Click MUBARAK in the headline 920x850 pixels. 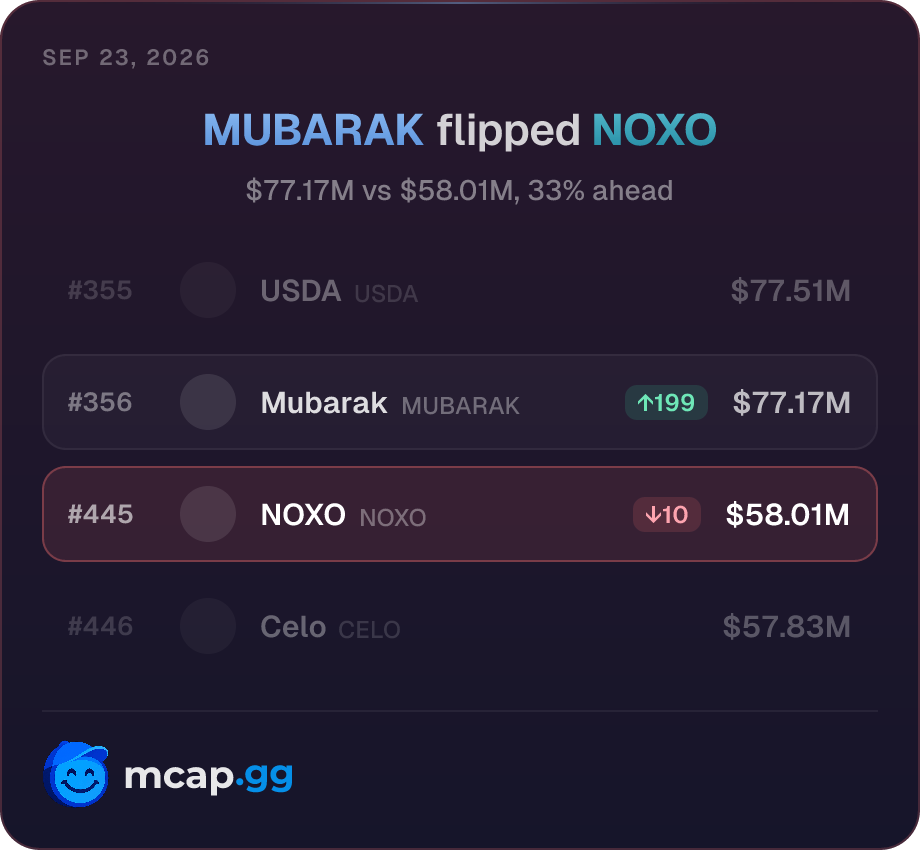click(x=313, y=130)
